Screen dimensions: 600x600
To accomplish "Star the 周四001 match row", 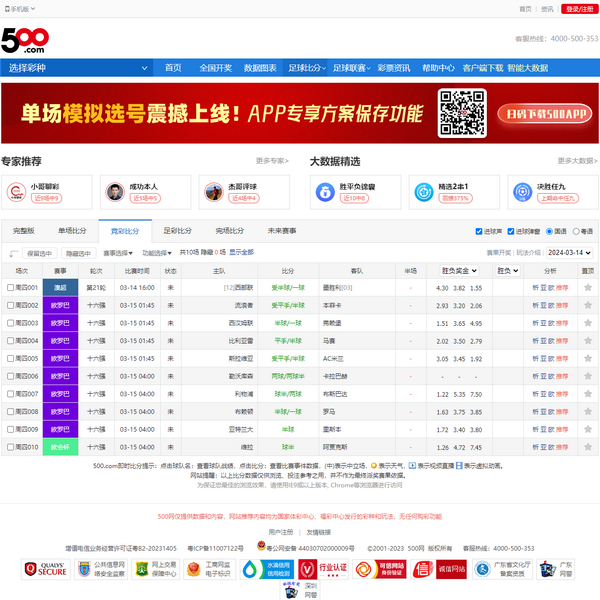I will coord(587,288).
